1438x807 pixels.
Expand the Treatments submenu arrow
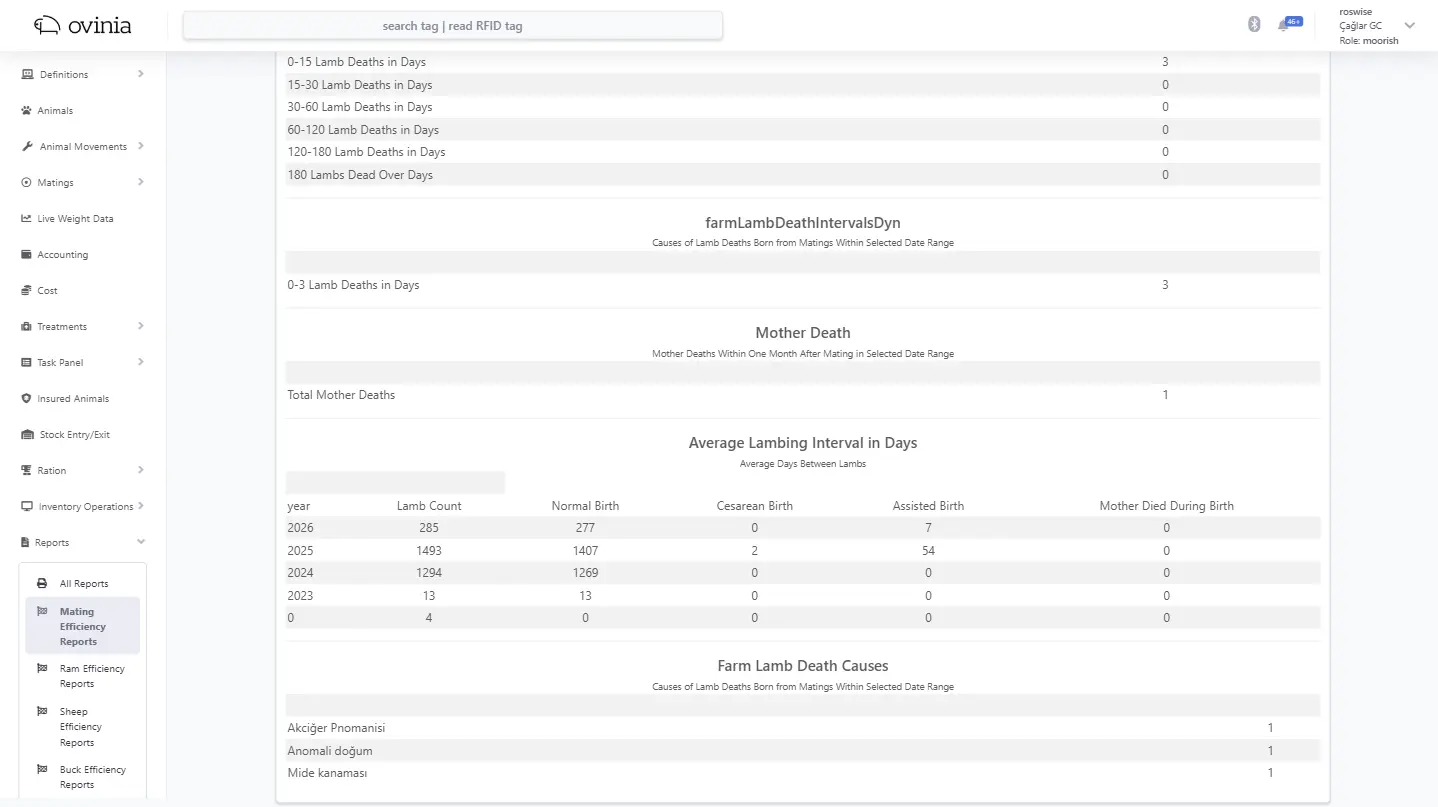point(141,326)
